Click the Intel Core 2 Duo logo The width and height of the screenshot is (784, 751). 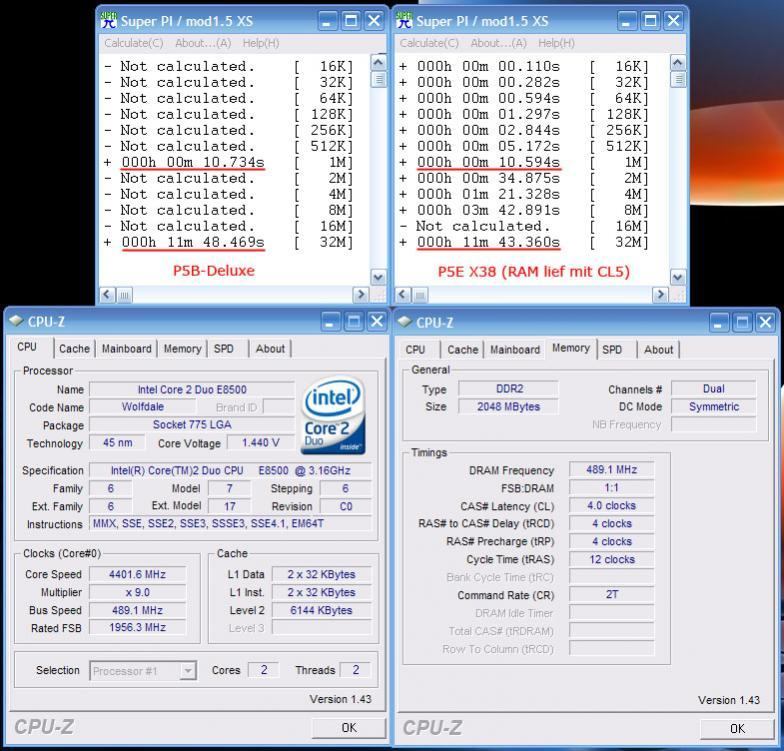pyautogui.click(x=333, y=416)
